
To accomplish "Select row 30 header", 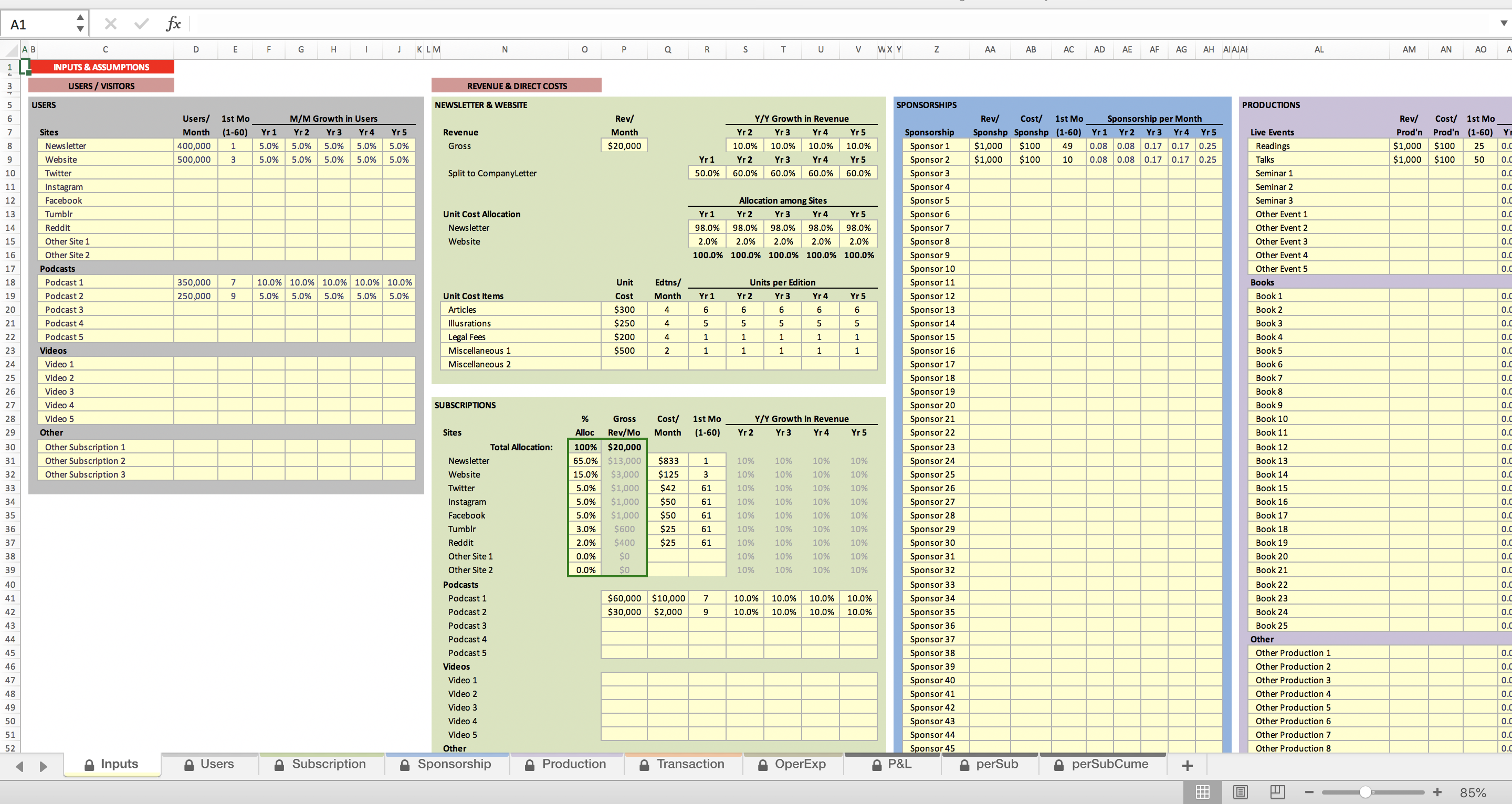I will 10,447.
